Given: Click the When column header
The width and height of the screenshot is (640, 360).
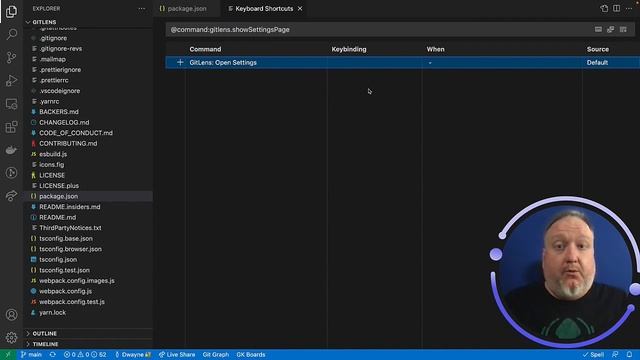Looking at the screenshot, I should click(436, 49).
